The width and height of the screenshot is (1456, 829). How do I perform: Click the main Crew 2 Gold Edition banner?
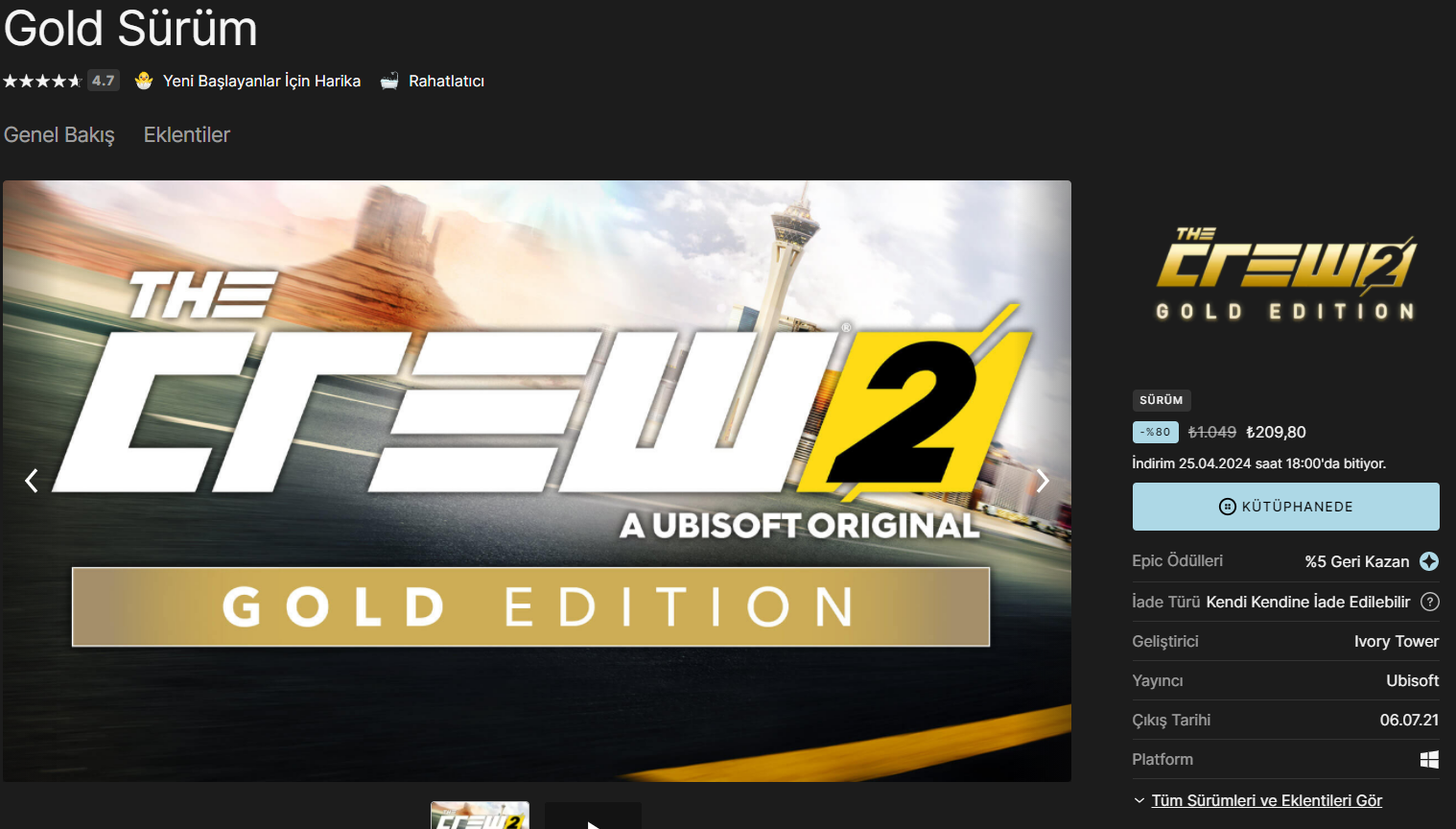537,481
